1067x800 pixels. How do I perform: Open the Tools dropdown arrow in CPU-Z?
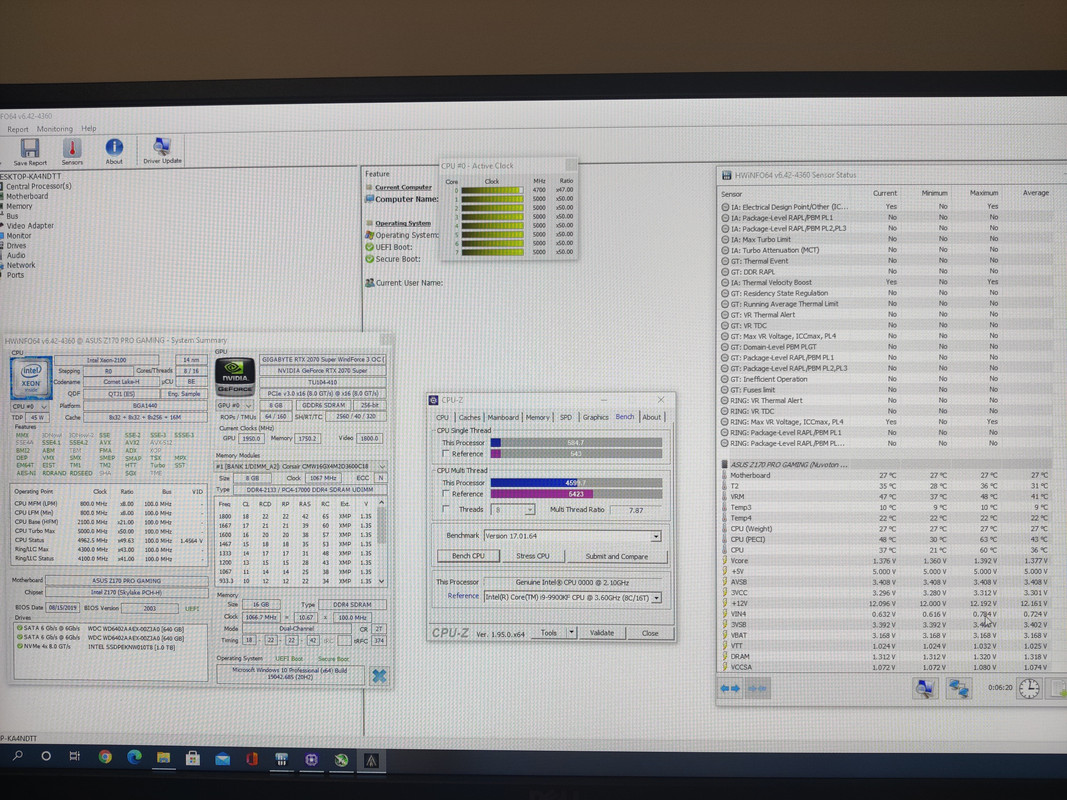[571, 632]
